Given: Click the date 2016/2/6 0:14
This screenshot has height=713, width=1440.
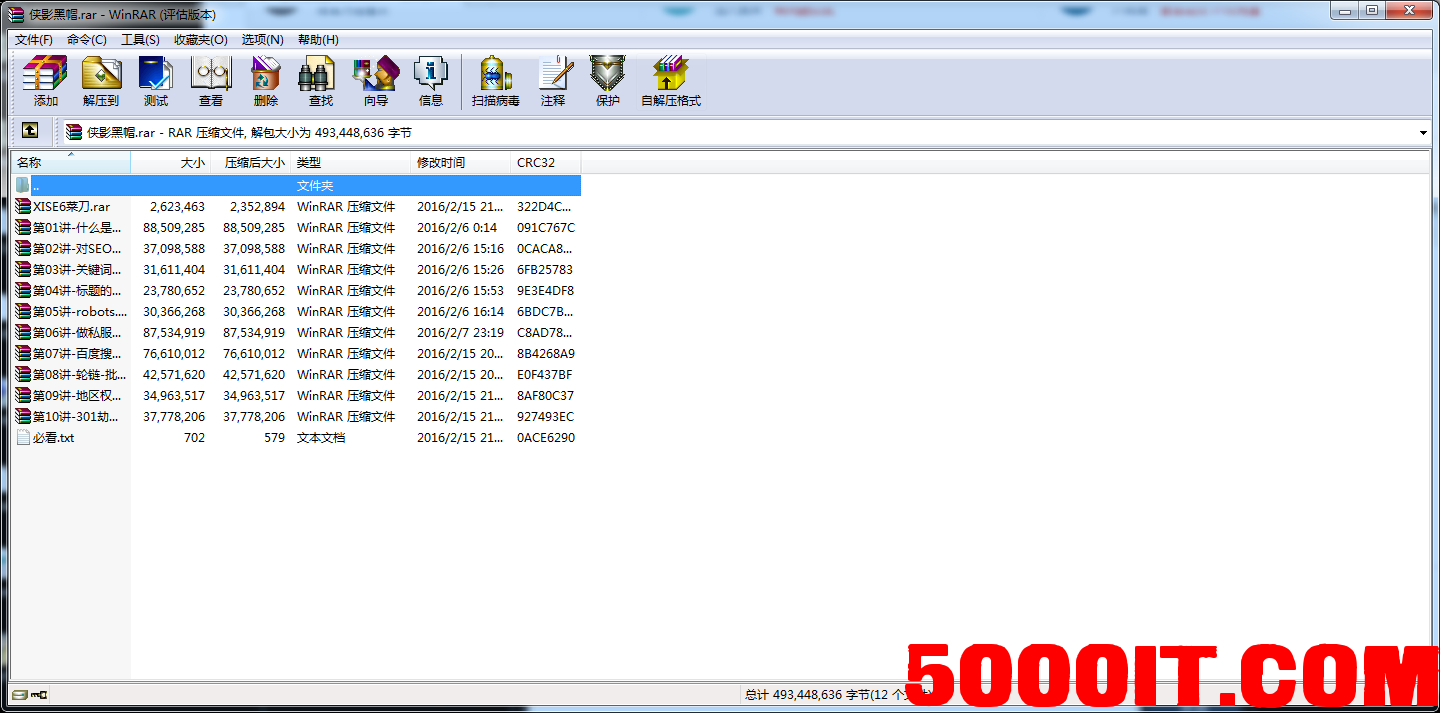Looking at the screenshot, I should pos(457,228).
